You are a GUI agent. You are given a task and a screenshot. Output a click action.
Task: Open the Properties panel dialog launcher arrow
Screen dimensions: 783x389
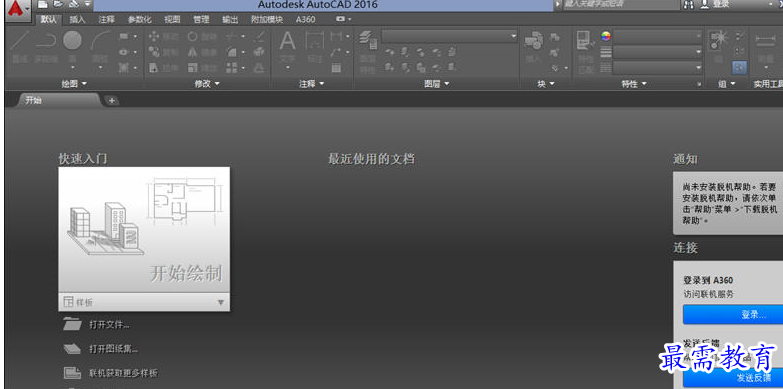699,85
